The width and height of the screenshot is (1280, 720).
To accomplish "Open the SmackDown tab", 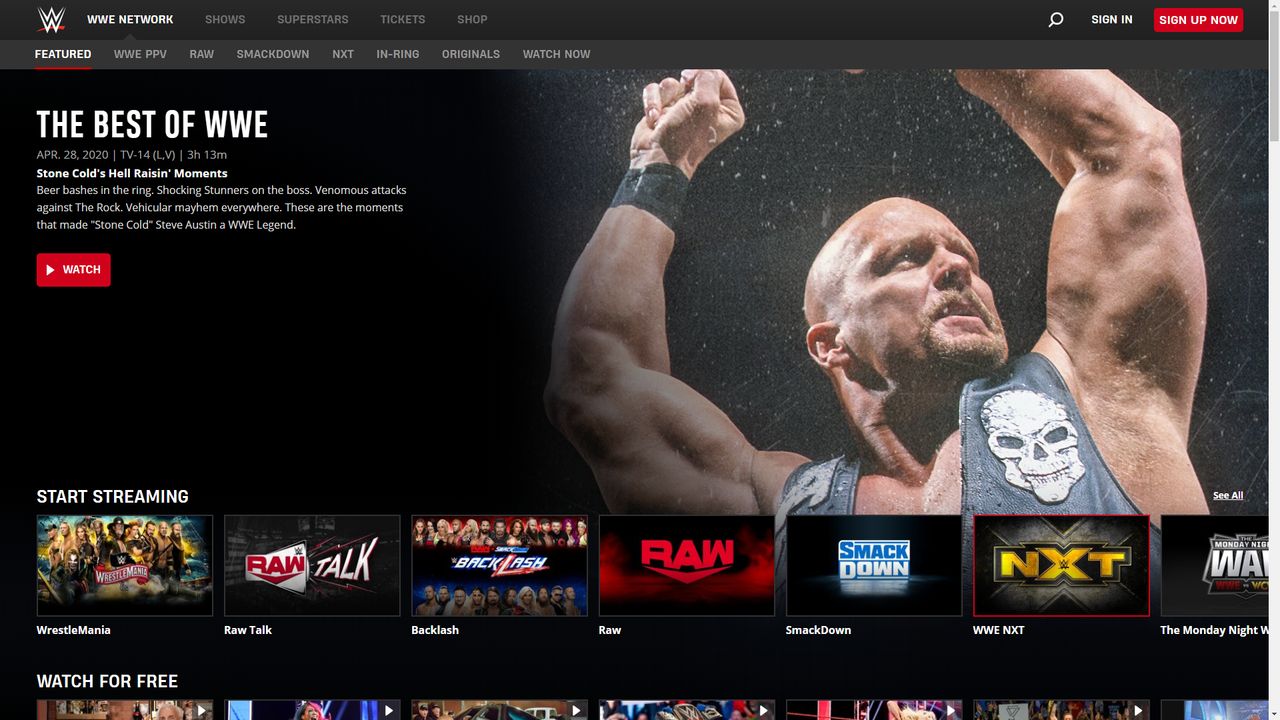I will 273,54.
